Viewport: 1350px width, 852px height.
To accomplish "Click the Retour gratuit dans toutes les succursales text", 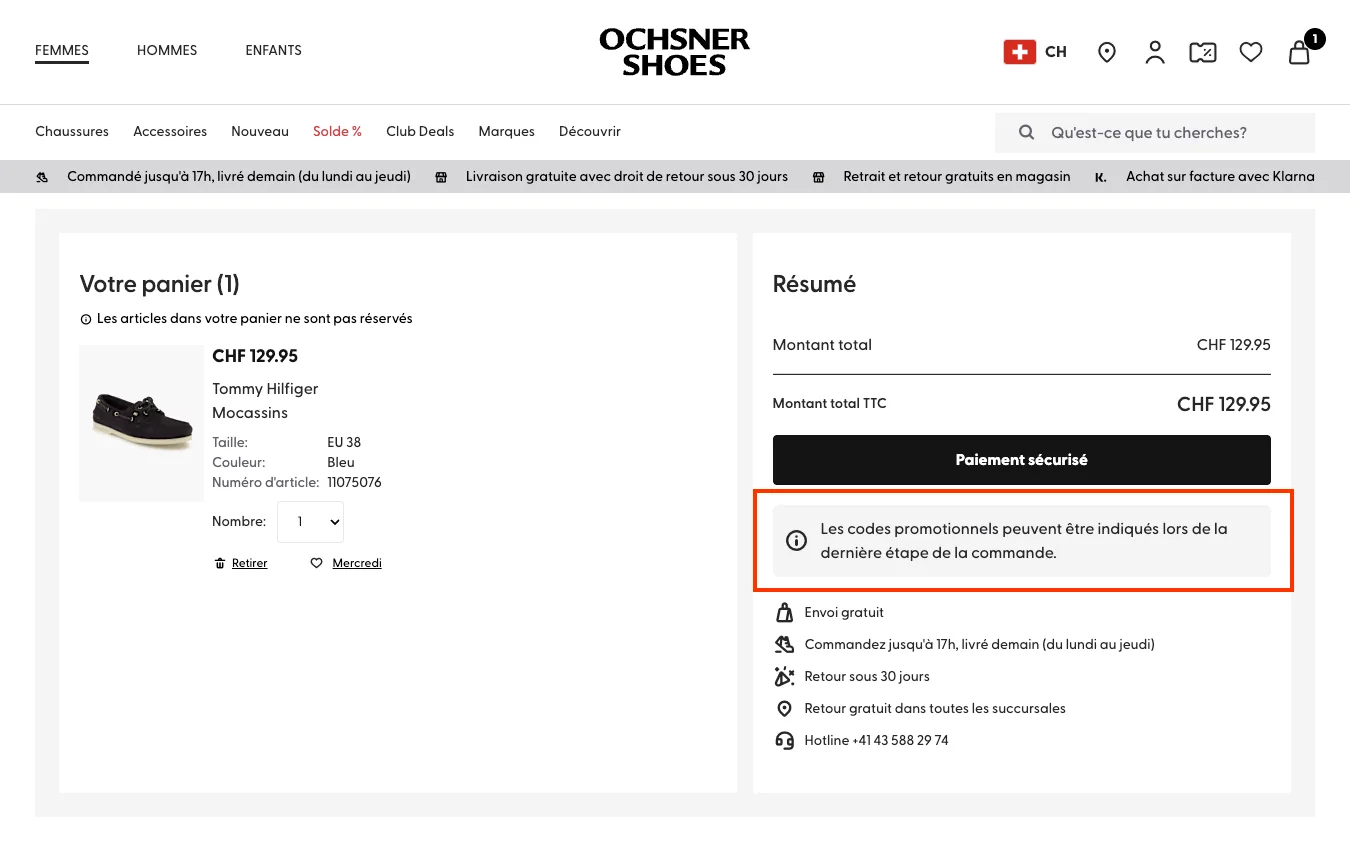I will [935, 709].
